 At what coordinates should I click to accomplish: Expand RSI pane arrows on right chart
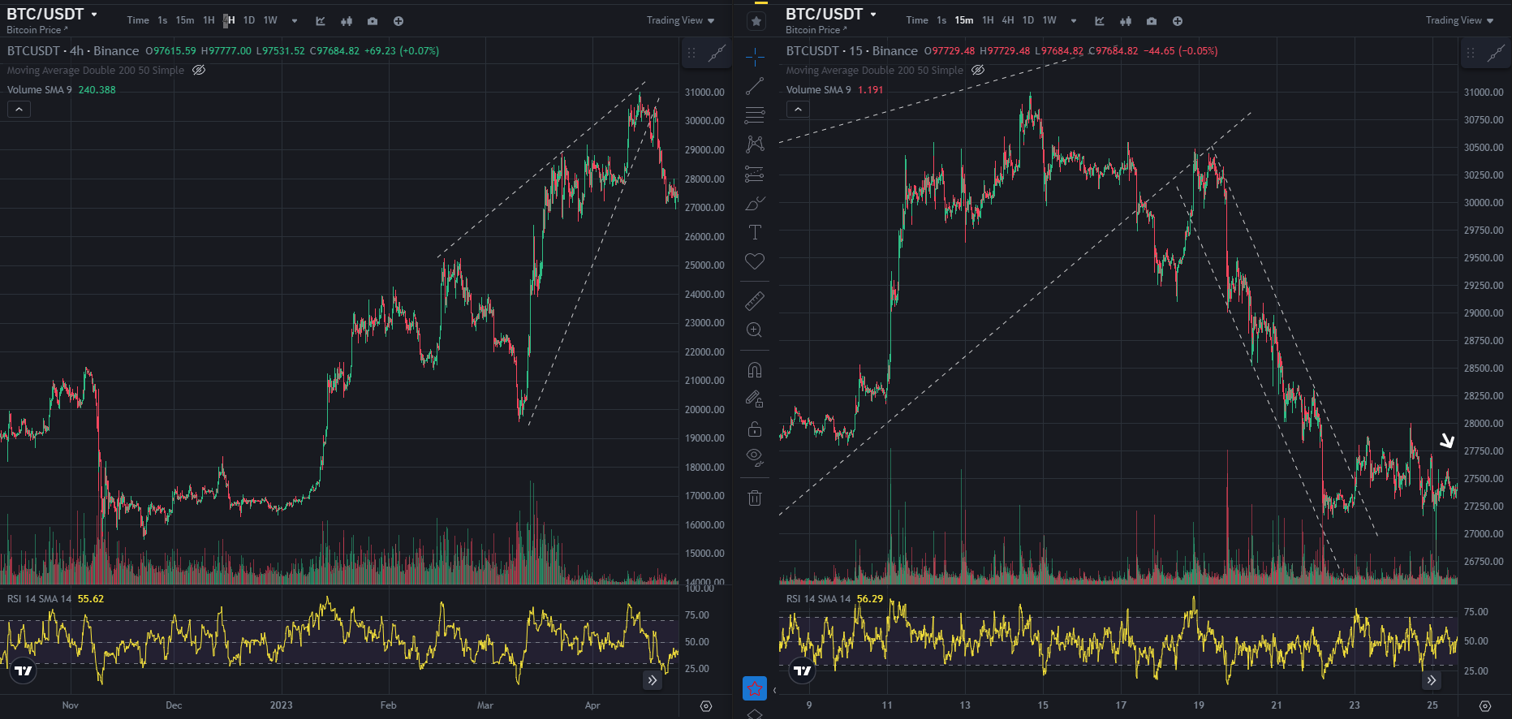(x=1431, y=680)
